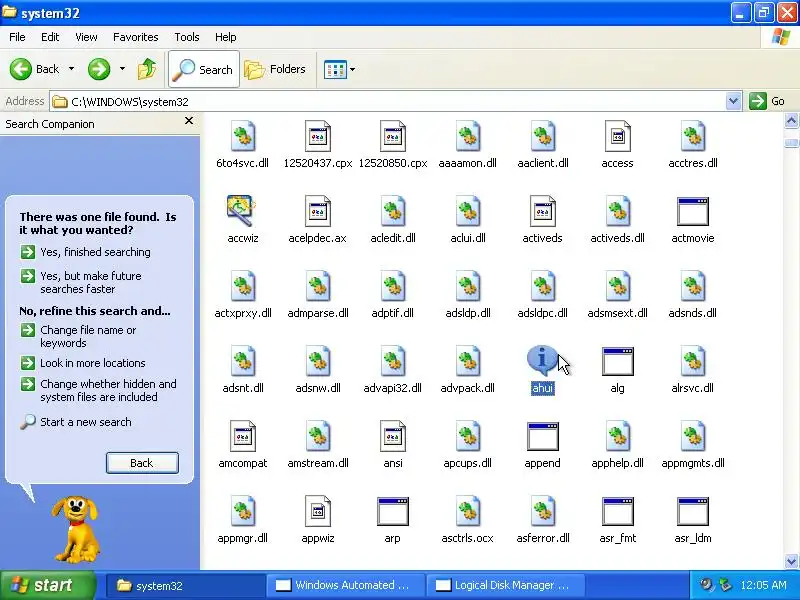
Task: Click the vertical scrollbar thumb
Action: tap(791, 141)
